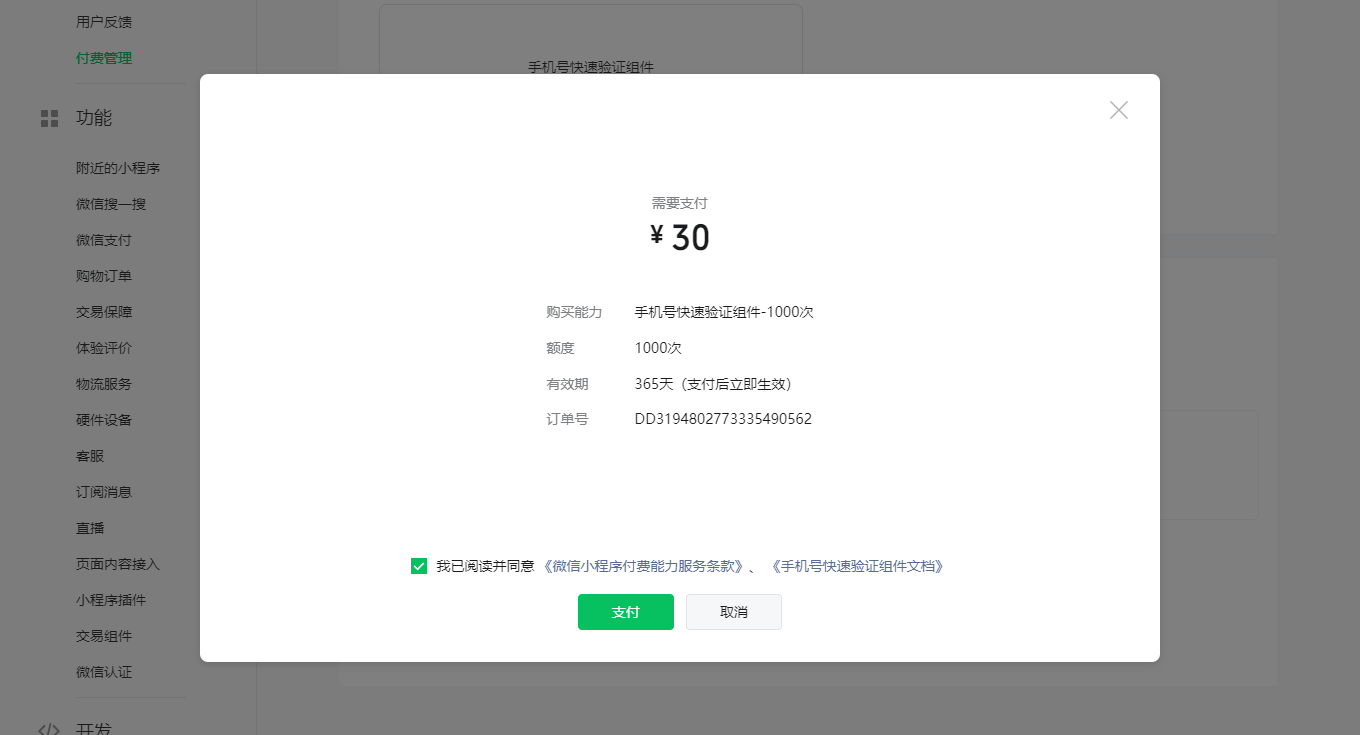Open 用户反馈 in the sidebar

(104, 22)
